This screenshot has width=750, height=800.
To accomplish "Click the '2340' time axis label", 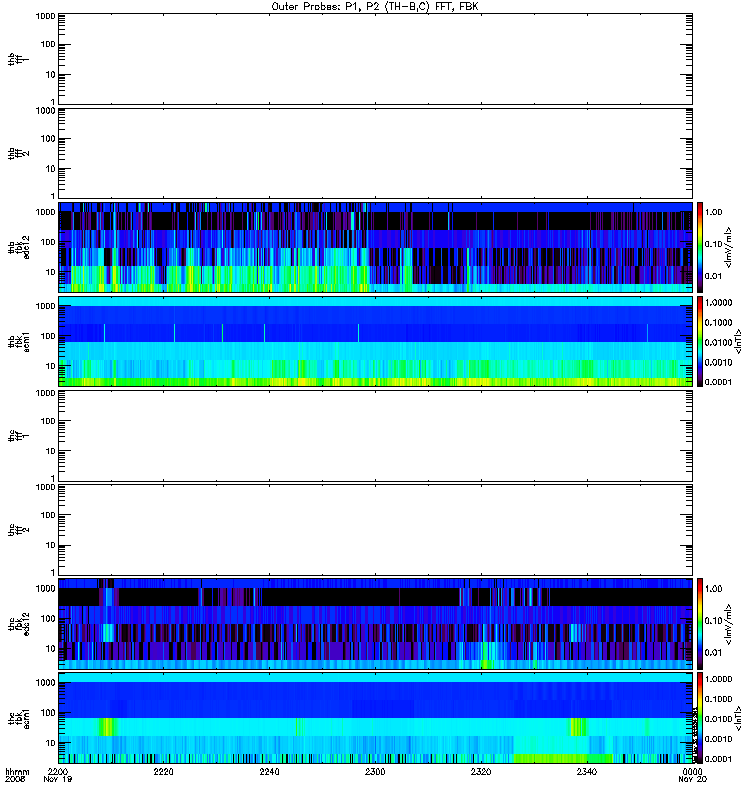I will 587,771.
